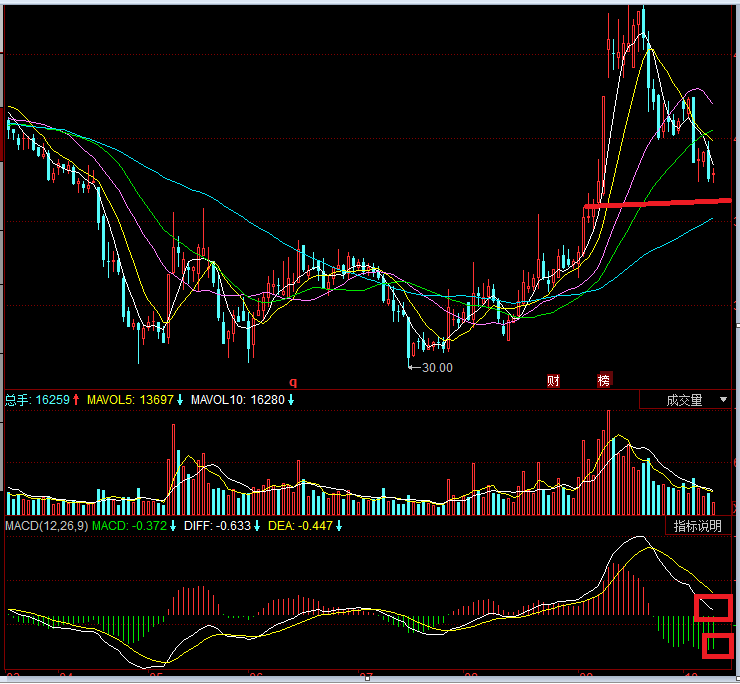Click the 05 month label on time axis
Viewport: 740px width, 684px height.
pyautogui.click(x=155, y=677)
